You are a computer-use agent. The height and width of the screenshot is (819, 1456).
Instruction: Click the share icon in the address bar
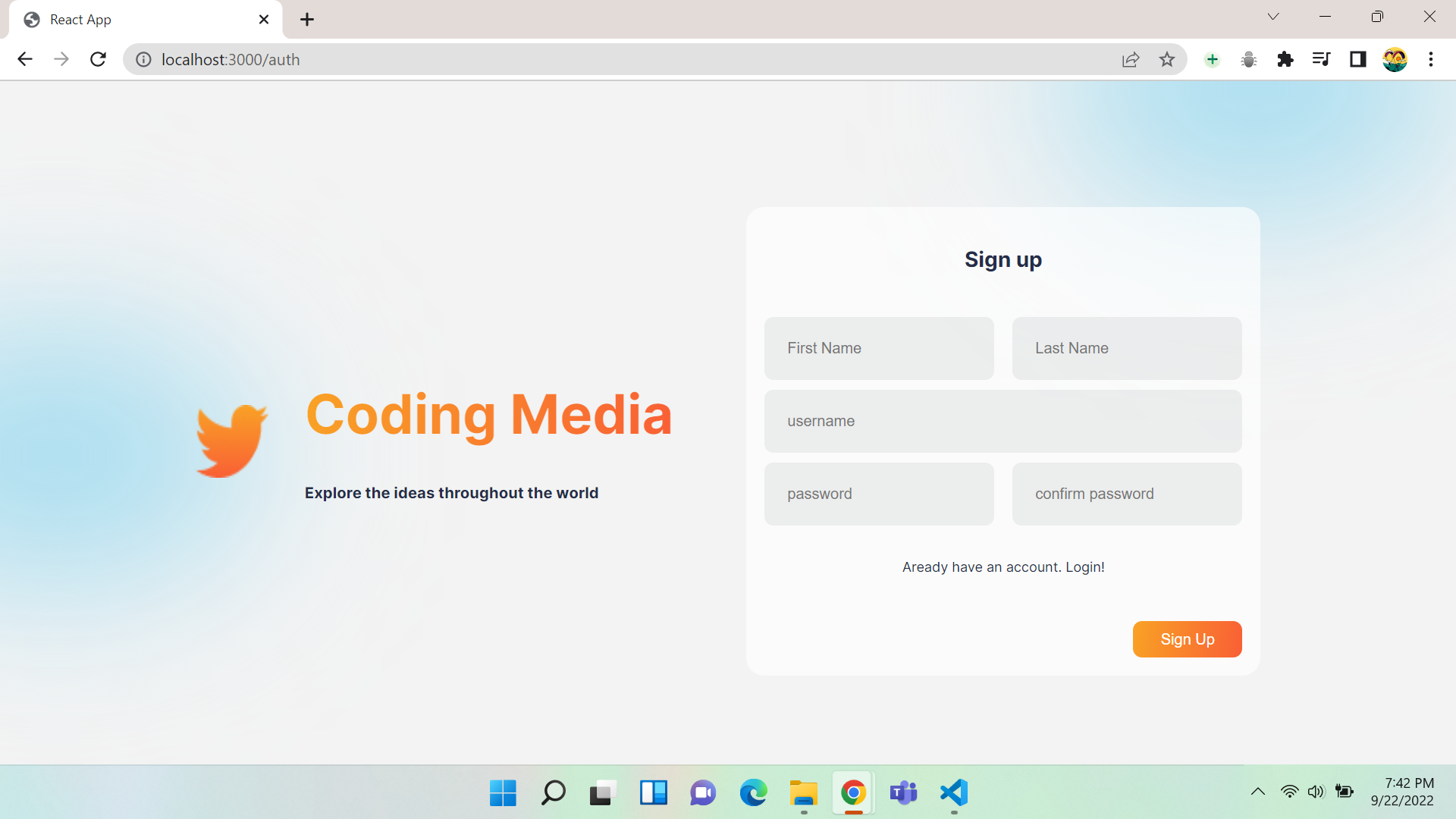pos(1131,59)
